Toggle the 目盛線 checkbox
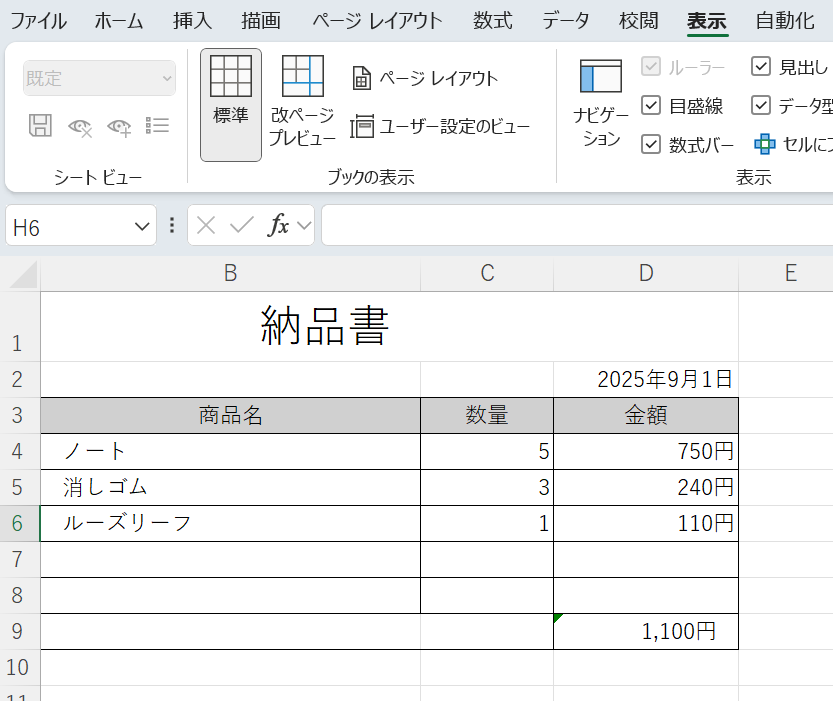The width and height of the screenshot is (833, 701). [651, 105]
